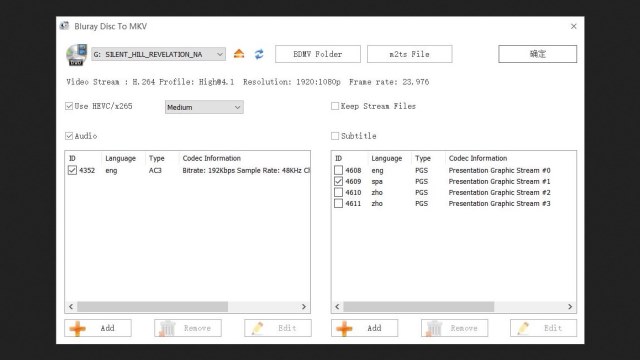Click audio list left scroll arrow
The width and height of the screenshot is (640, 360).
click(71, 307)
